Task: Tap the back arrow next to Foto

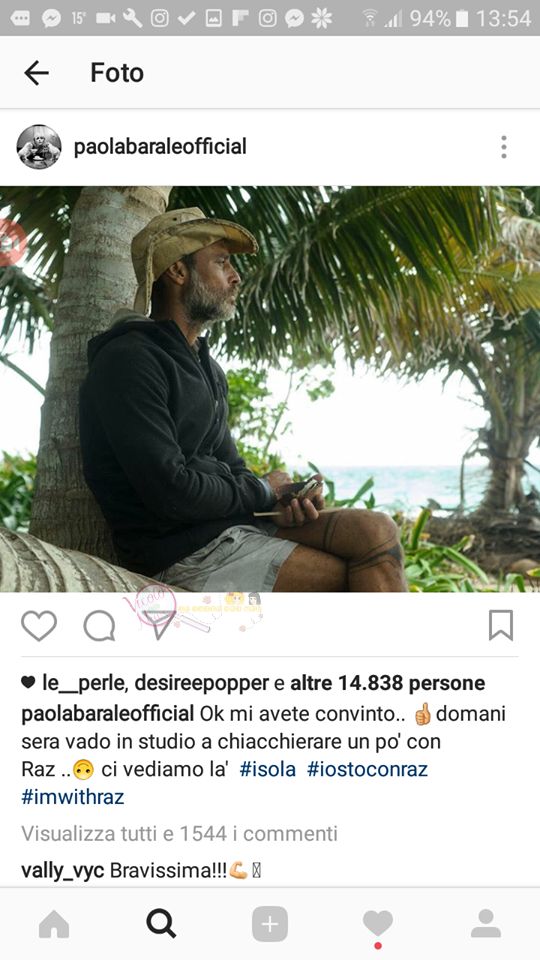Action: pos(36,73)
